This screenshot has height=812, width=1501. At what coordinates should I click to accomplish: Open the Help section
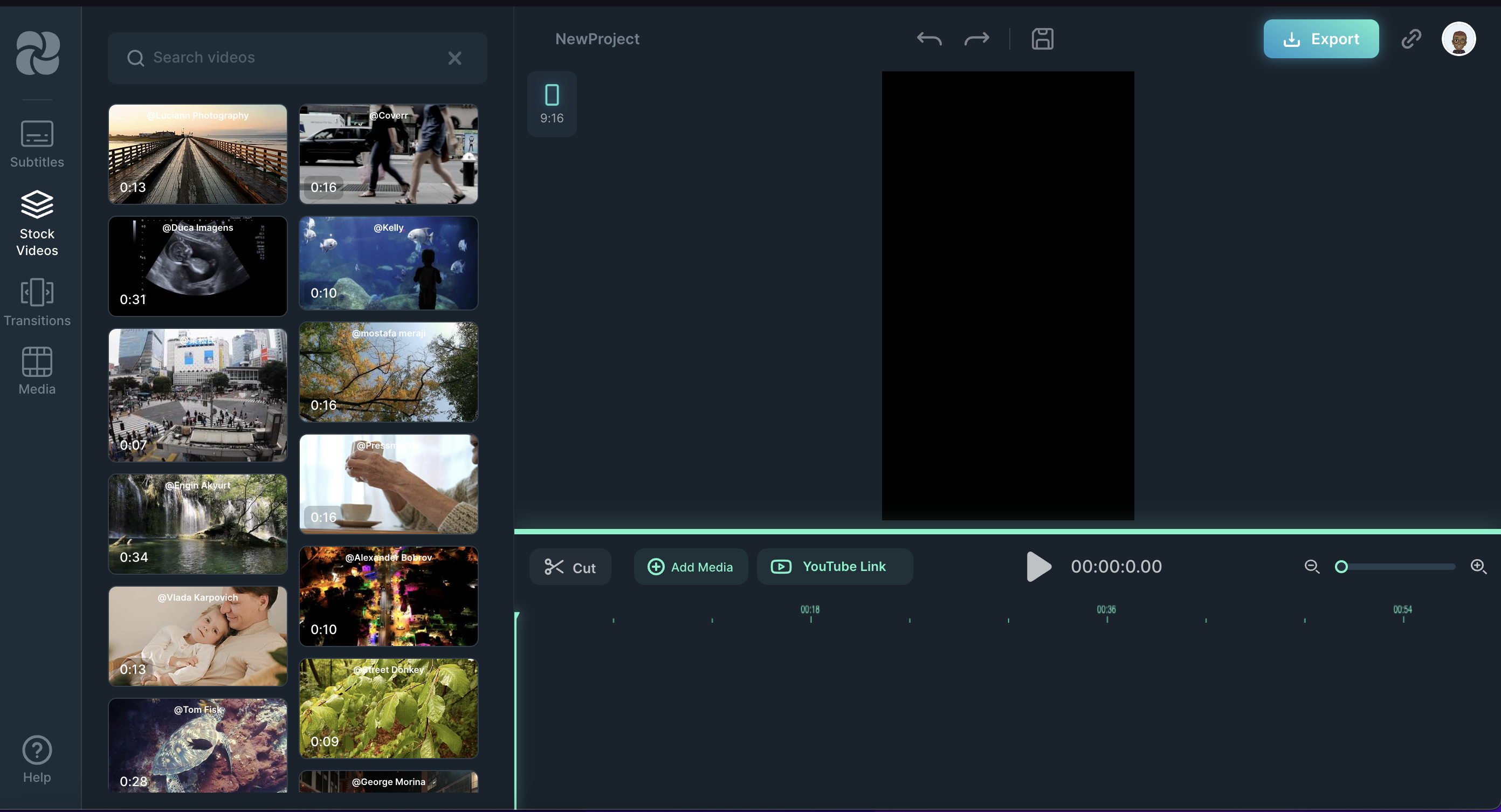point(37,760)
